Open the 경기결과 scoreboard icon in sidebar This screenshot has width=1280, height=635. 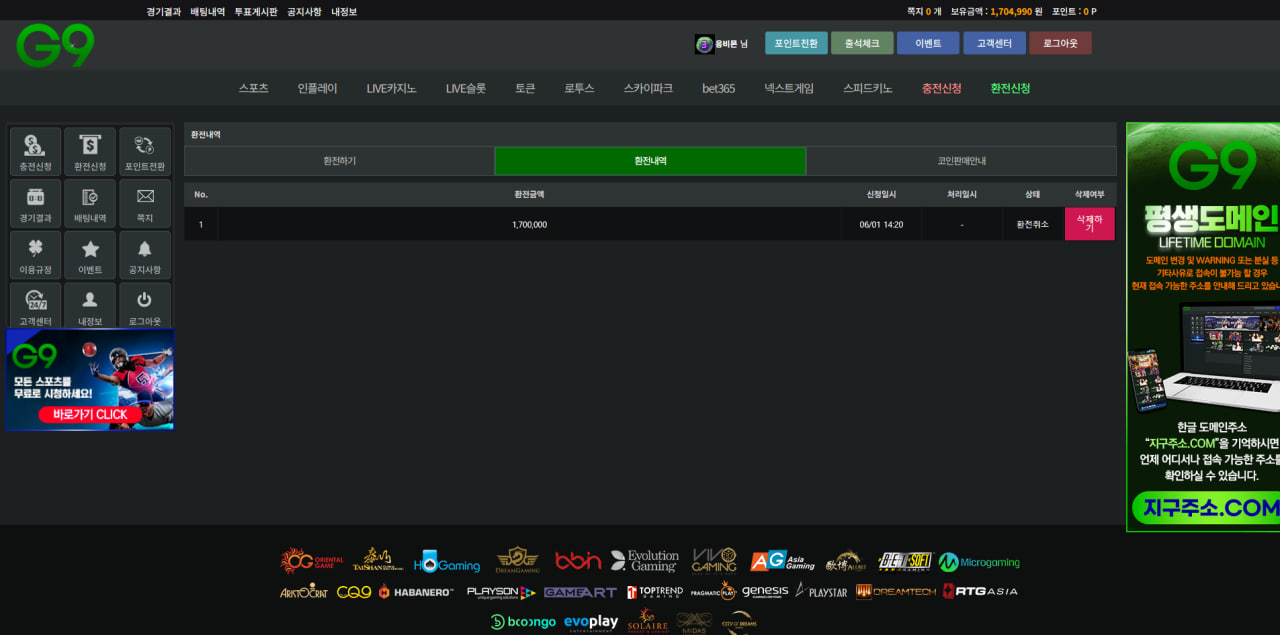tap(35, 204)
